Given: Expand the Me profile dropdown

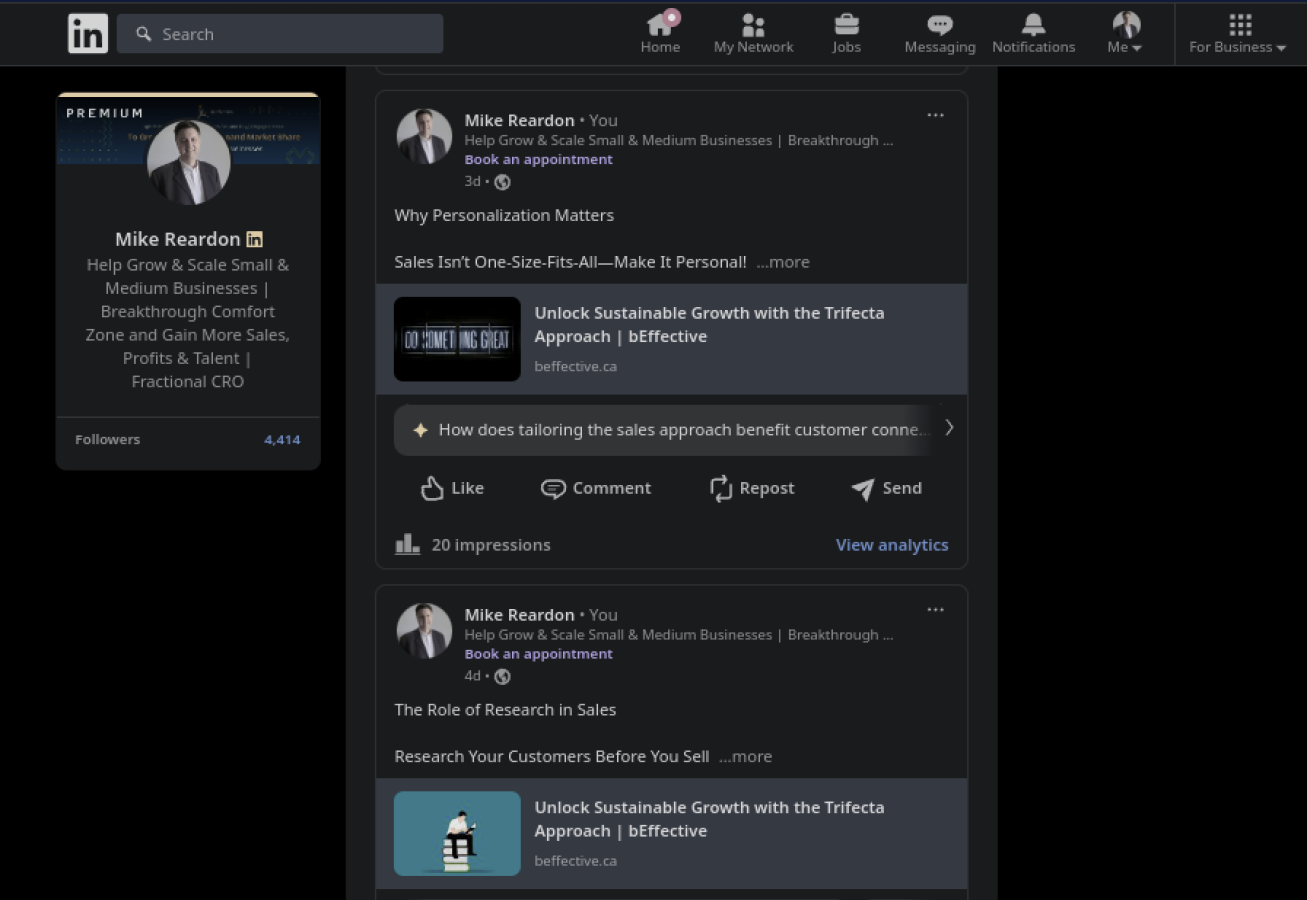Looking at the screenshot, I should 1125,33.
